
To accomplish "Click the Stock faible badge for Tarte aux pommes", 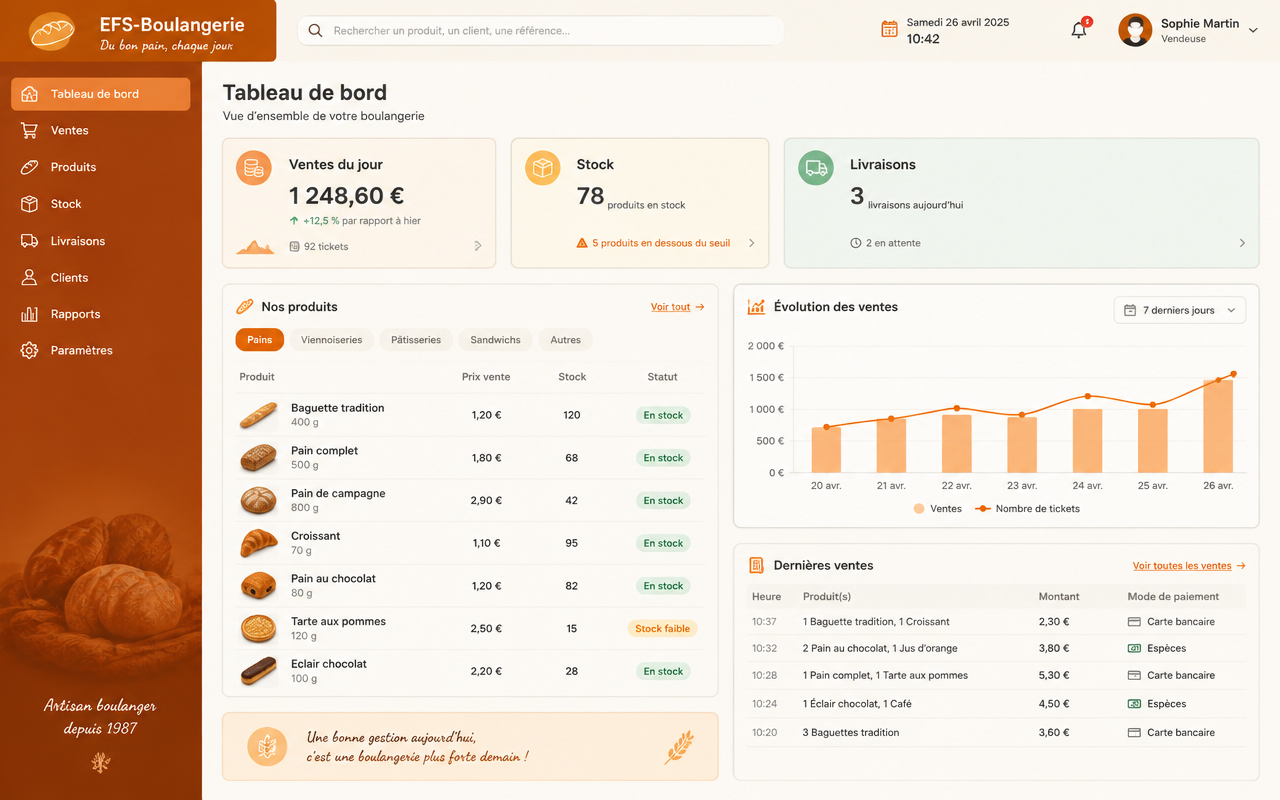I will 663,629.
